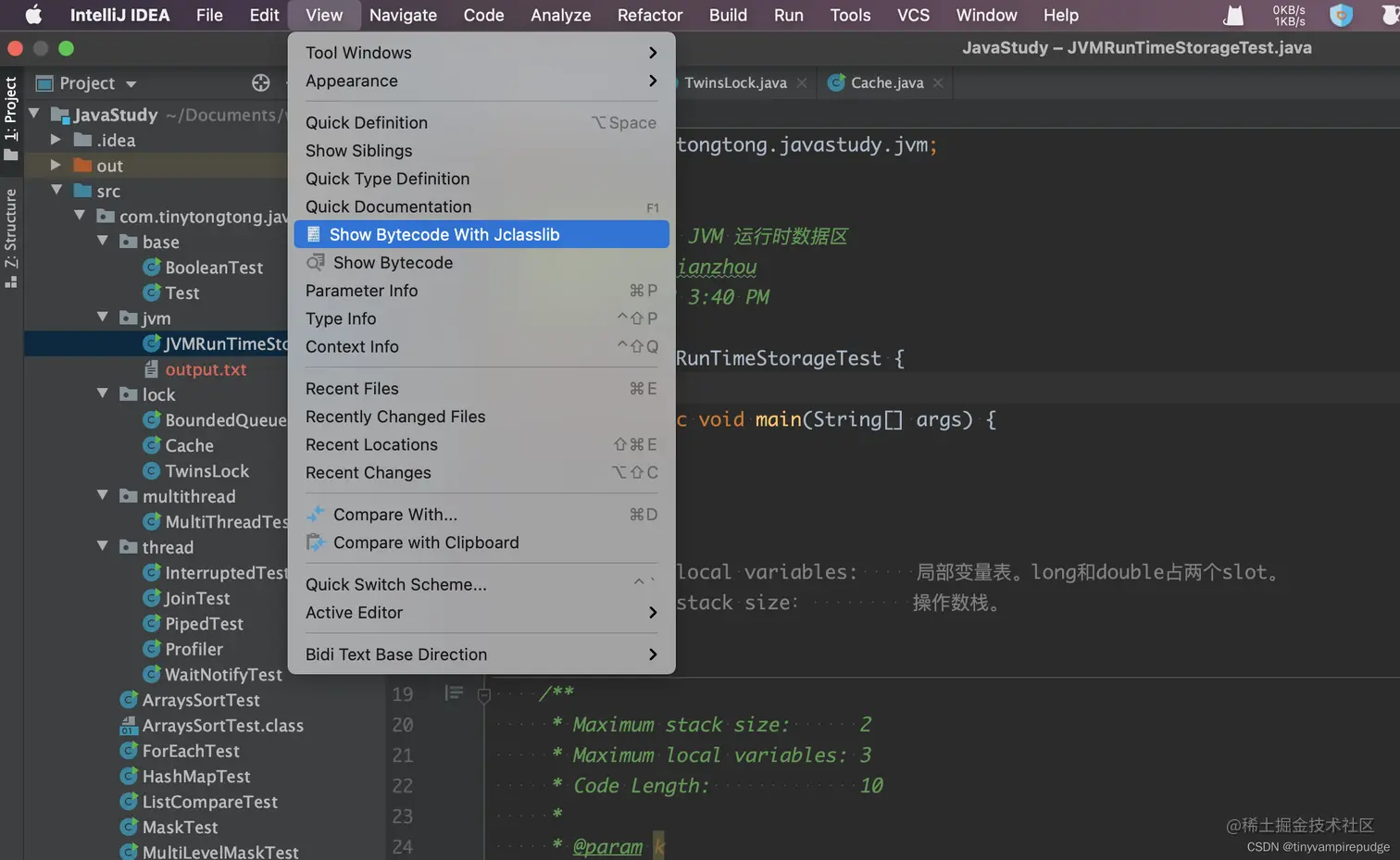The height and width of the screenshot is (860, 1400).
Task: Click the Cache.java tab file icon
Action: point(836,82)
